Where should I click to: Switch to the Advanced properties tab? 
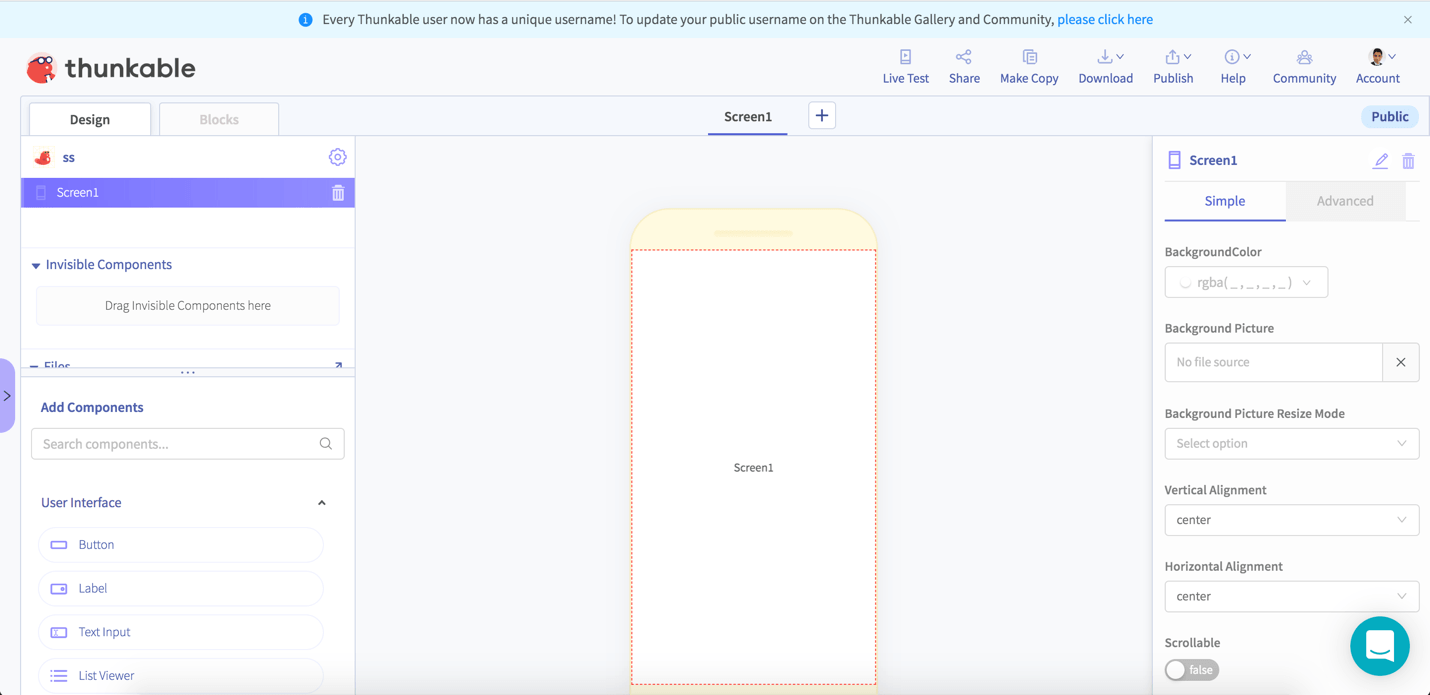[1344, 201]
